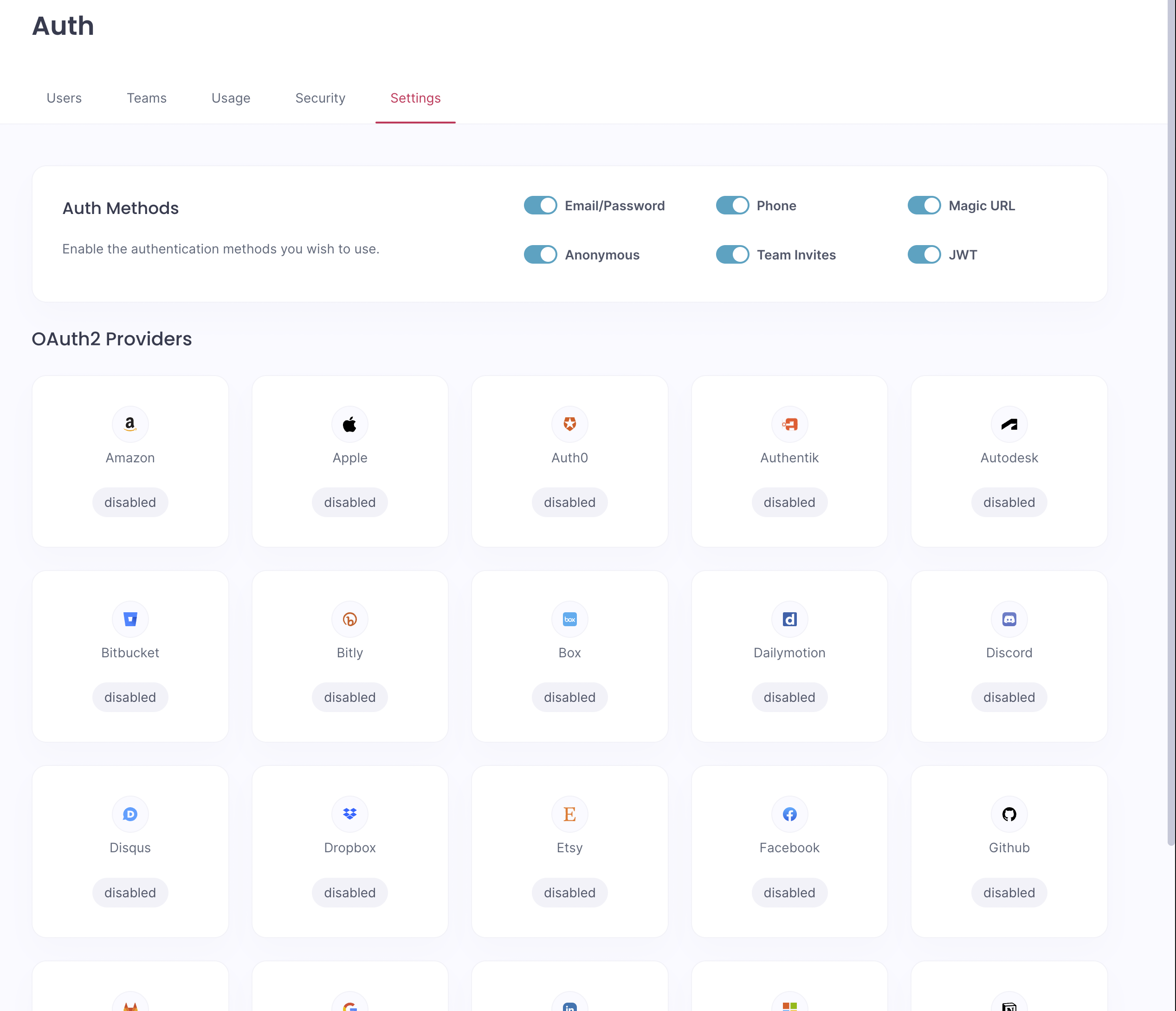Screen dimensions: 1176x1011
Task: Toggle the Anonymous auth method
Action: point(540,255)
